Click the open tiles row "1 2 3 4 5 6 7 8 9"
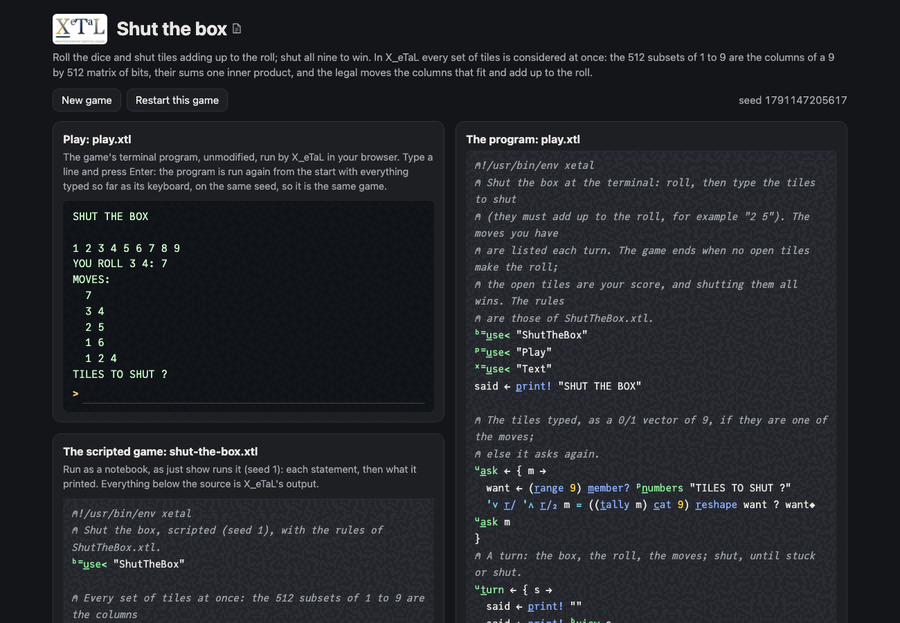This screenshot has width=900, height=623. tap(126, 248)
